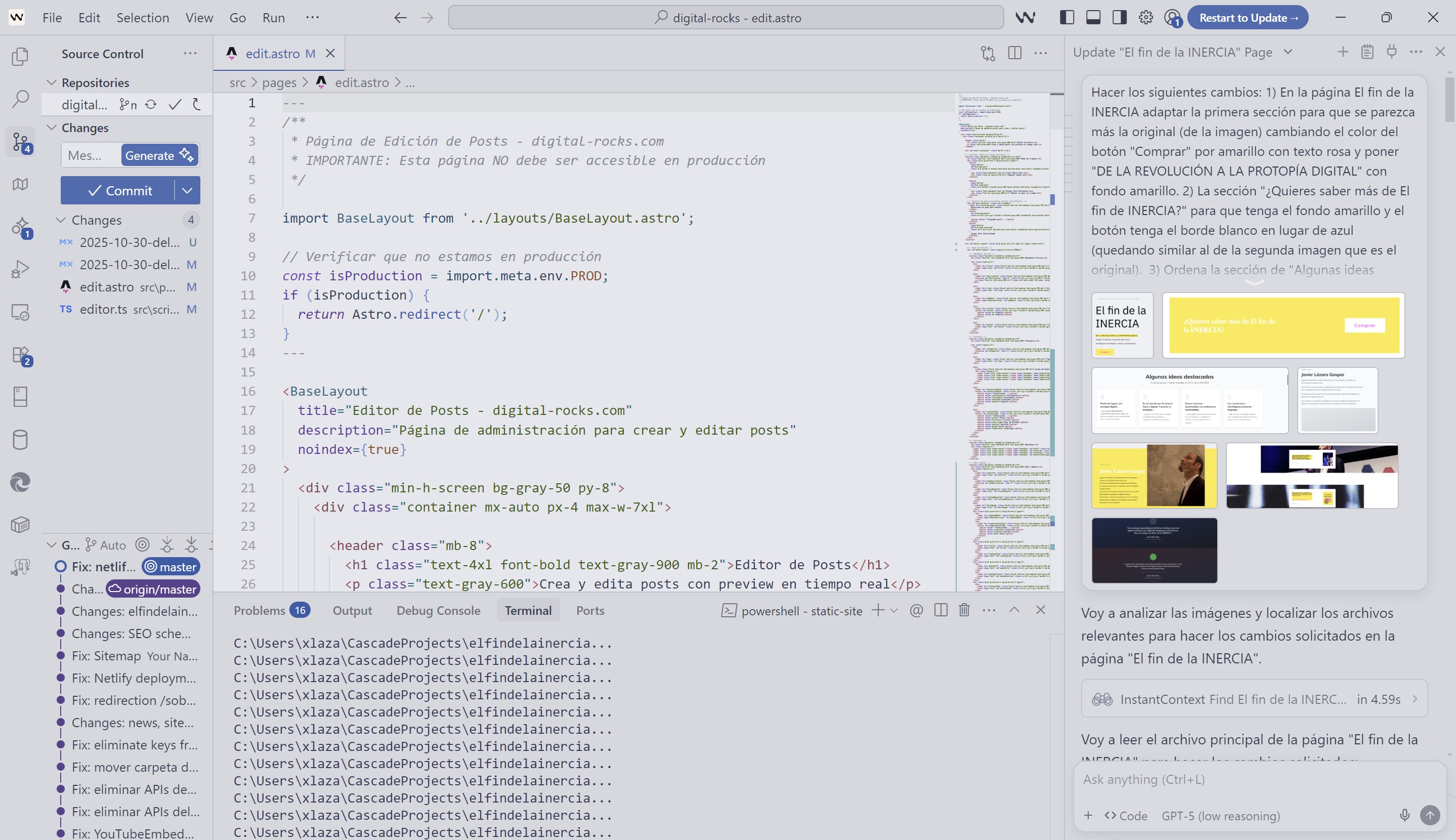Click the microphone voice input icon

tap(1405, 815)
